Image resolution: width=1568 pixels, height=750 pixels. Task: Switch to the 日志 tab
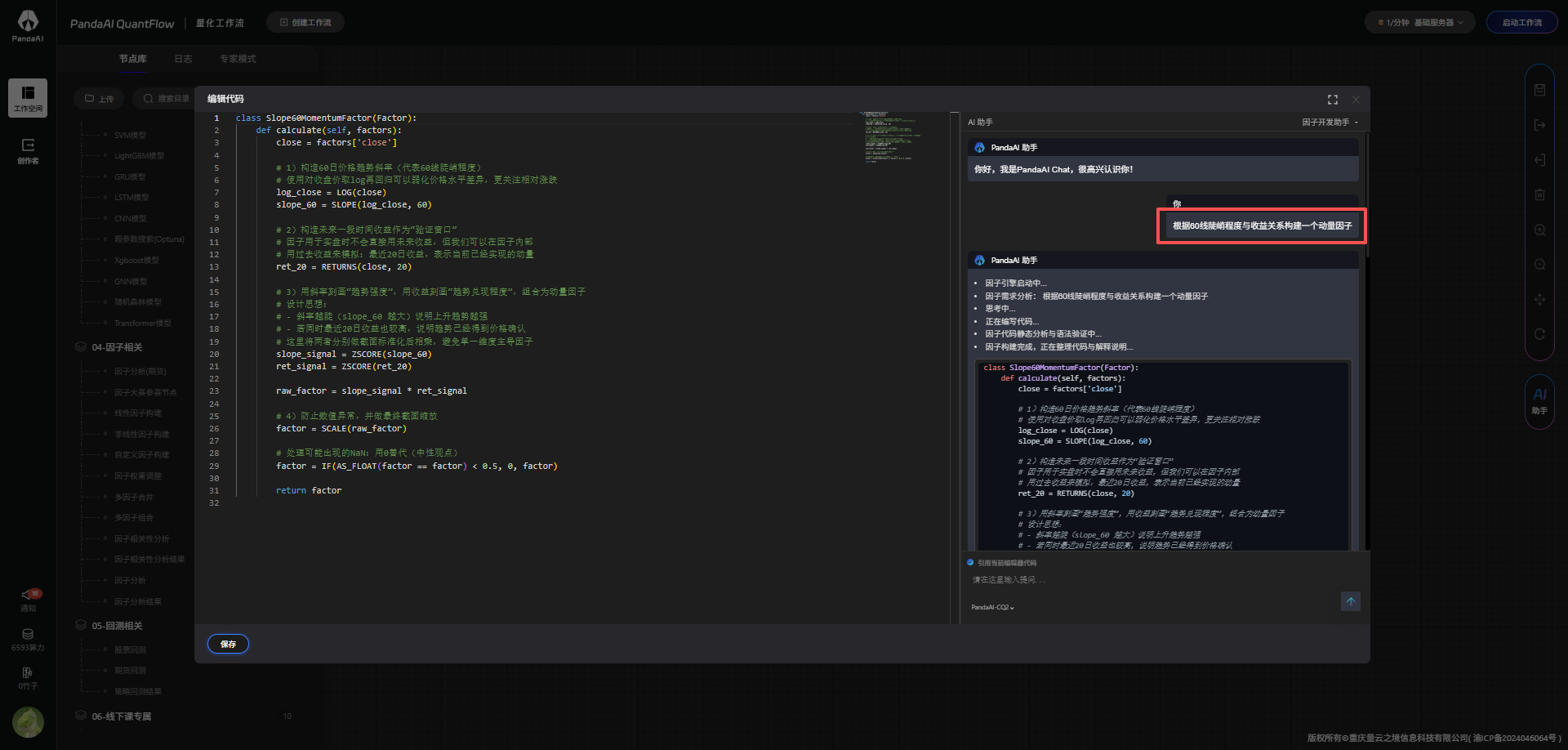[183, 59]
